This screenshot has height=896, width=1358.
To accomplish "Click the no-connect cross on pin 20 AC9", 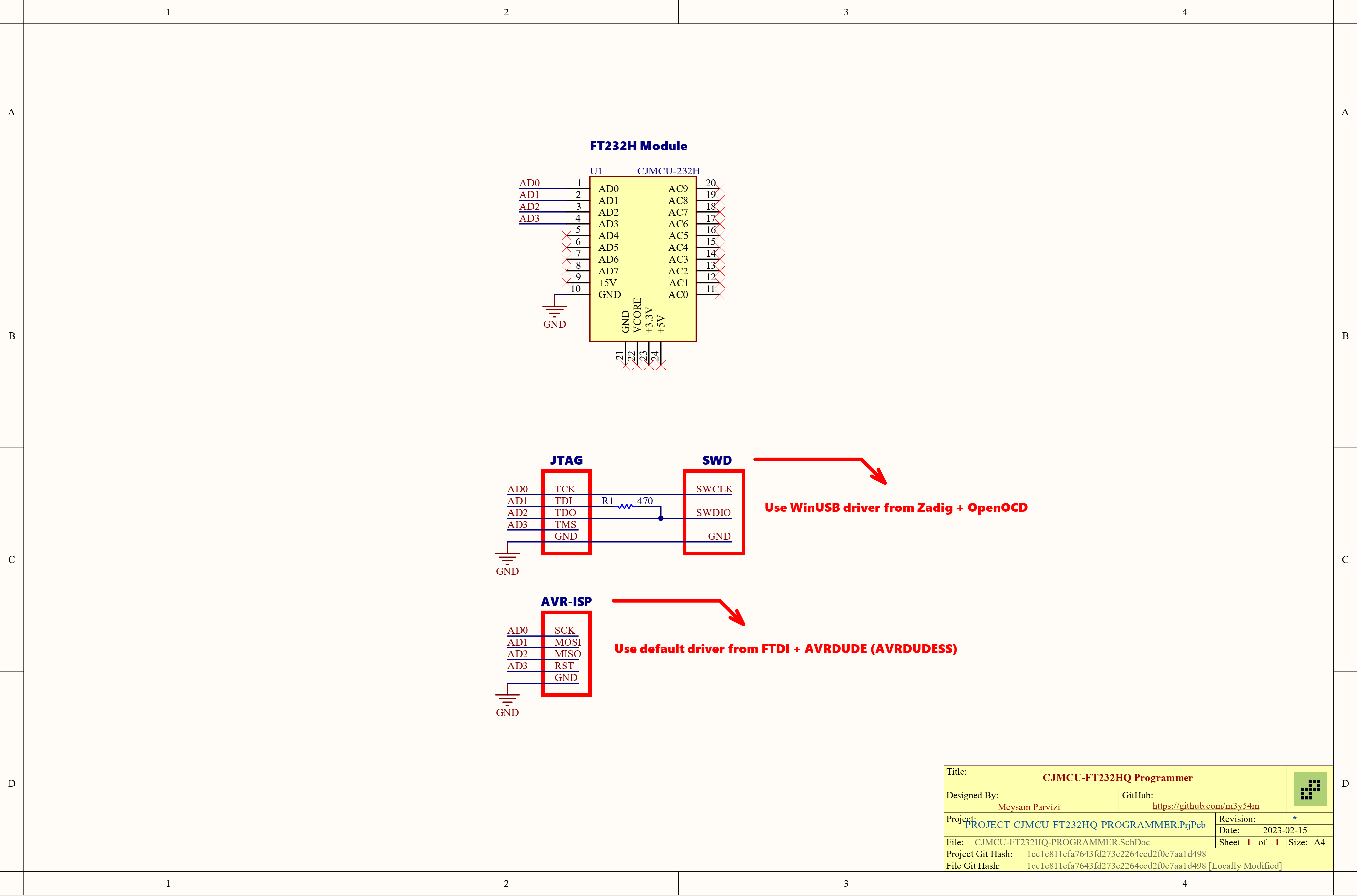I will pyautogui.click(x=720, y=188).
